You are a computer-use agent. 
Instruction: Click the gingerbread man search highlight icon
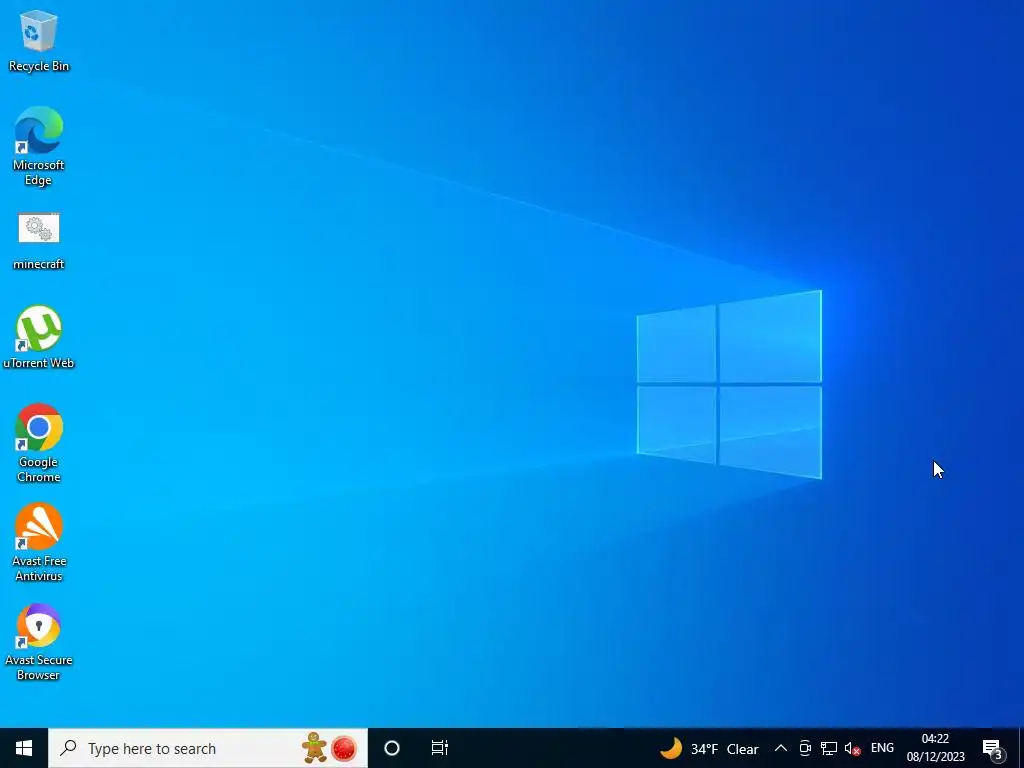point(314,748)
